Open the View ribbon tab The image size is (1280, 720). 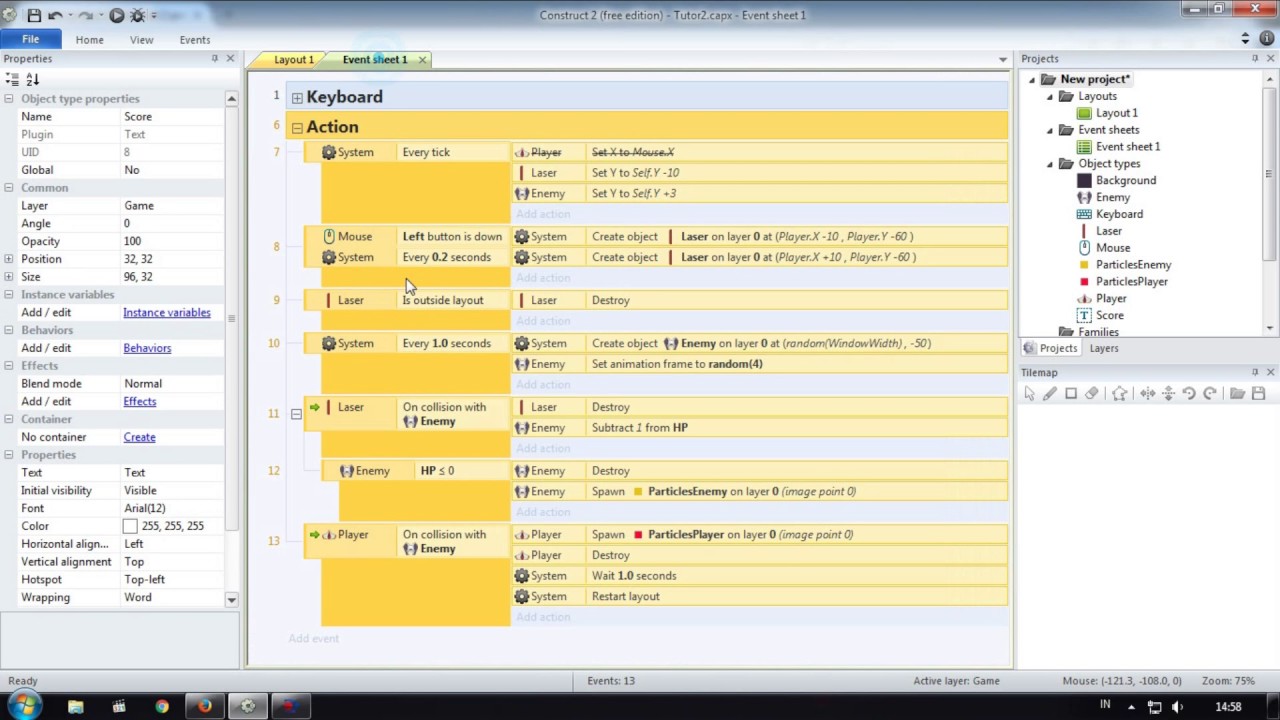point(141,40)
